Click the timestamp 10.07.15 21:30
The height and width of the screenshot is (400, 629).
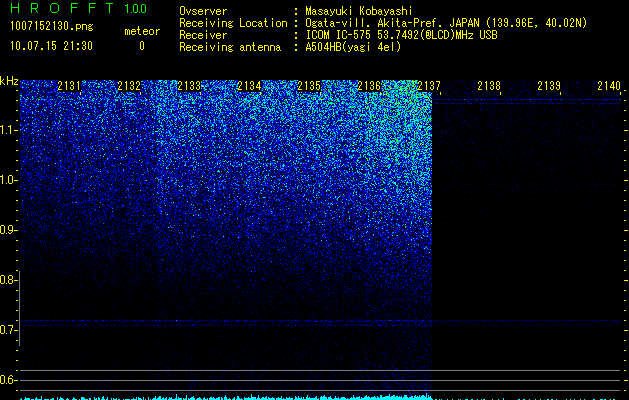(x=51, y=46)
